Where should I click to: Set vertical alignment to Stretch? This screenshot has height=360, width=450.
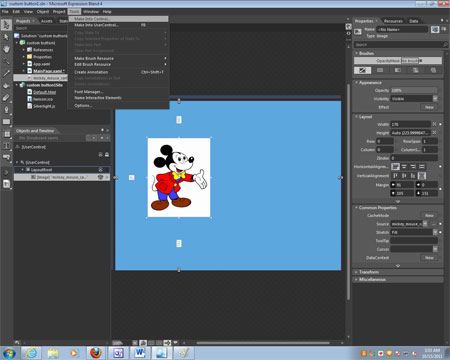[422, 176]
